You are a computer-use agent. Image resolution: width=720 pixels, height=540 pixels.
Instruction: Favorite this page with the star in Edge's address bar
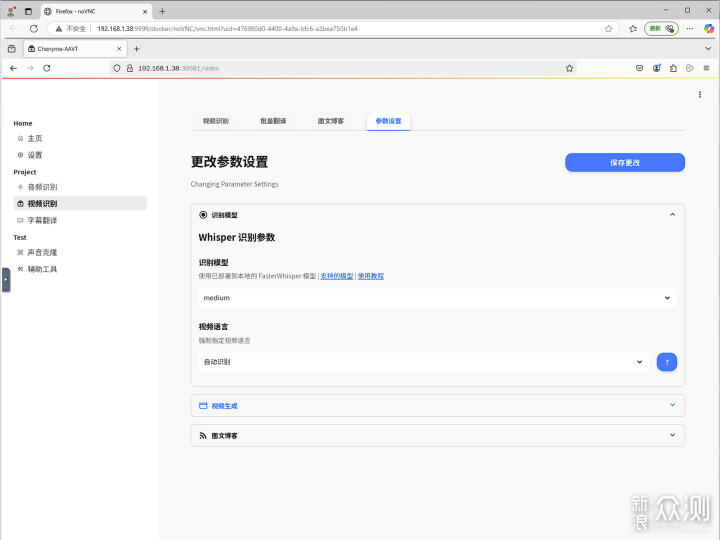[608, 28]
